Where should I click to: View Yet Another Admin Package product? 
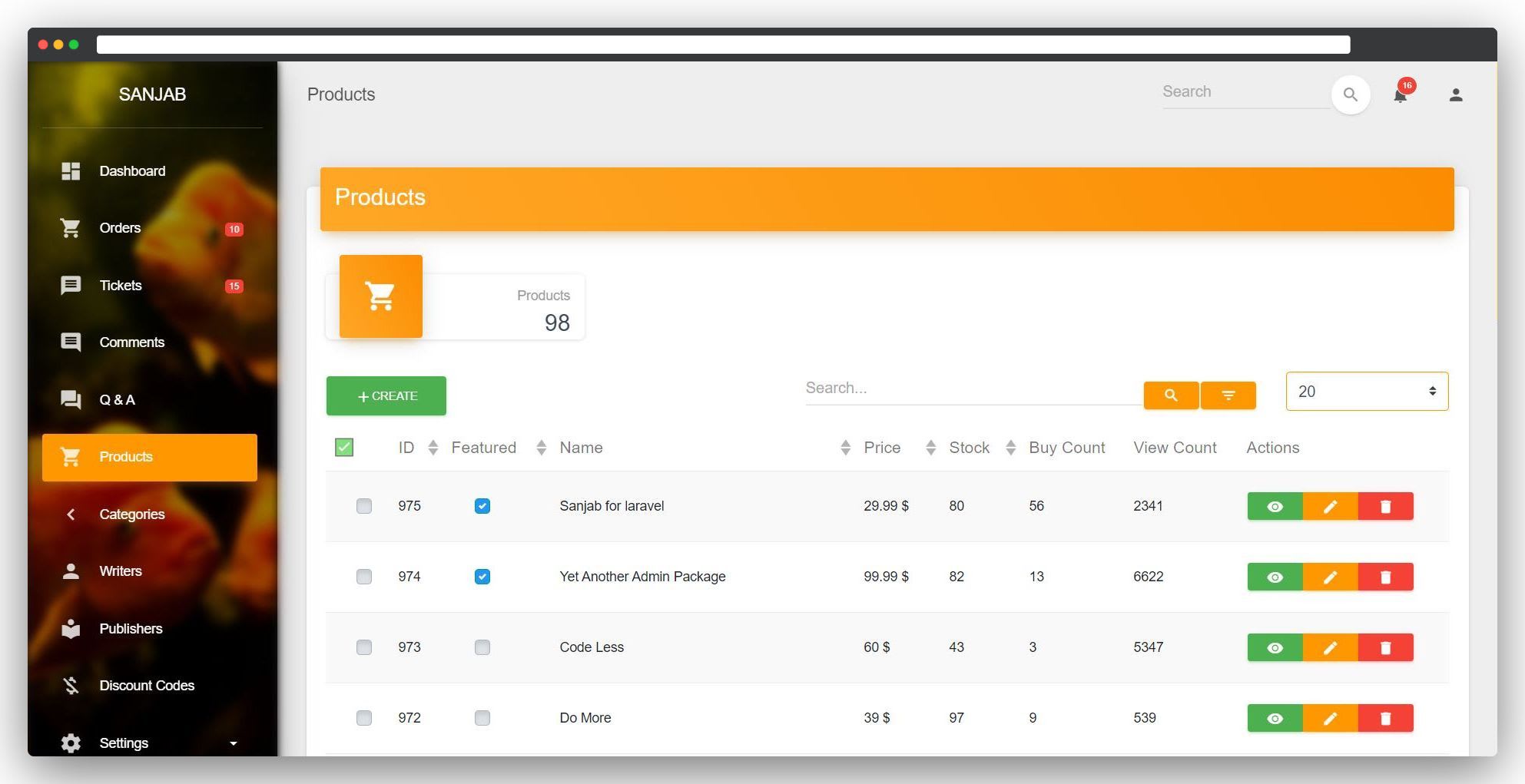point(1275,577)
